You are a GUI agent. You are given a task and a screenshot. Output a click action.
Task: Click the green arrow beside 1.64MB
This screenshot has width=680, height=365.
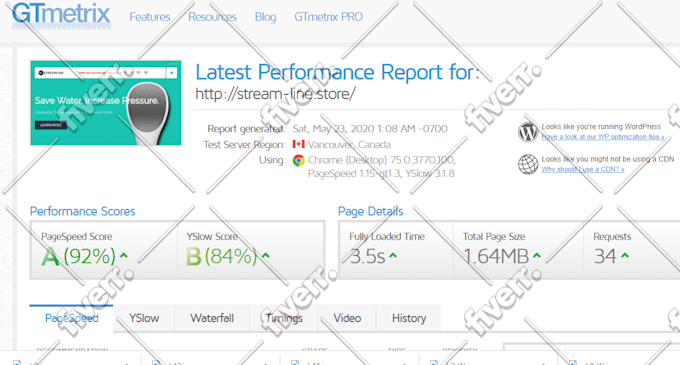click(x=537, y=255)
